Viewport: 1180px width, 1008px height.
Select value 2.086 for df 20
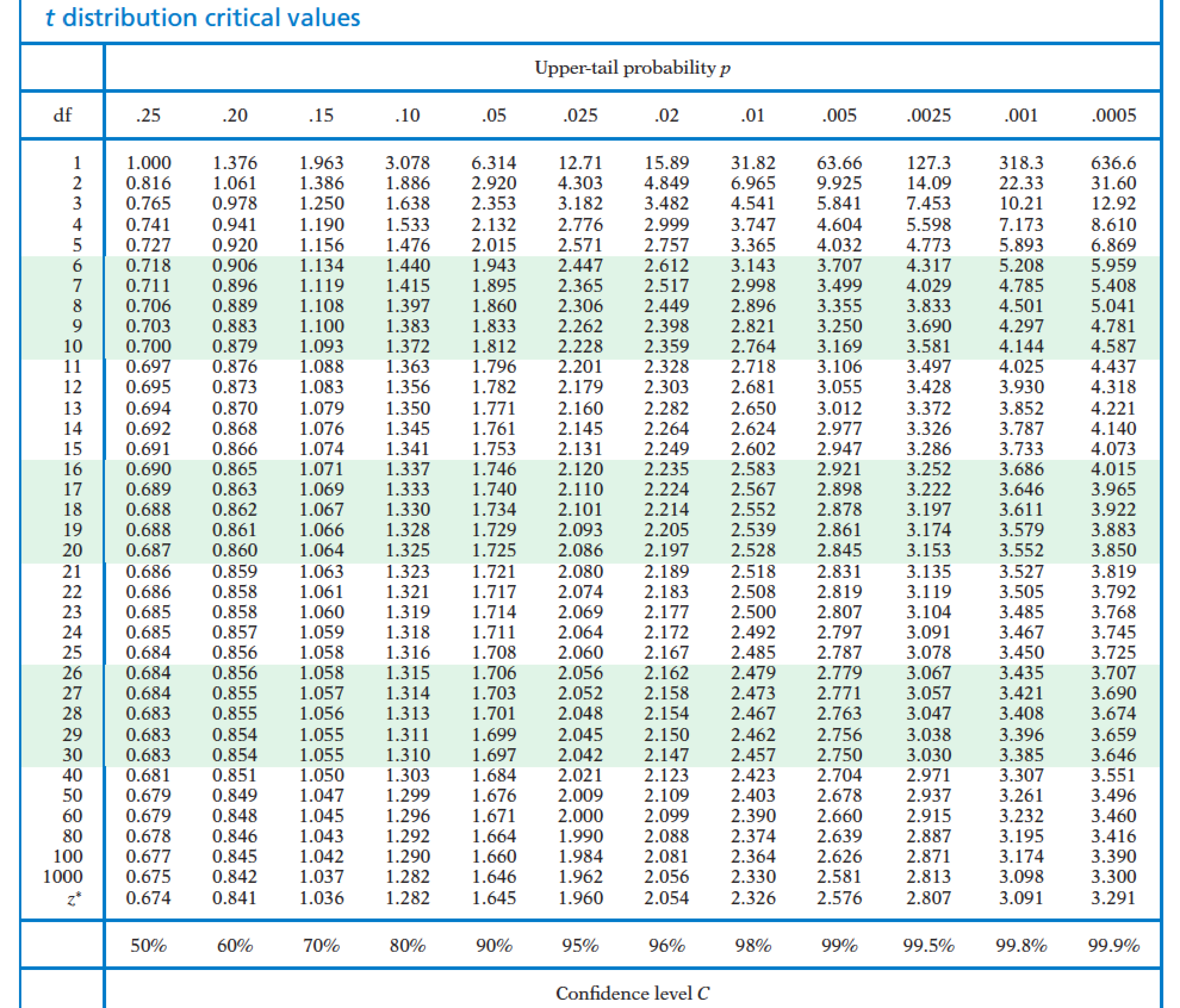580,550
